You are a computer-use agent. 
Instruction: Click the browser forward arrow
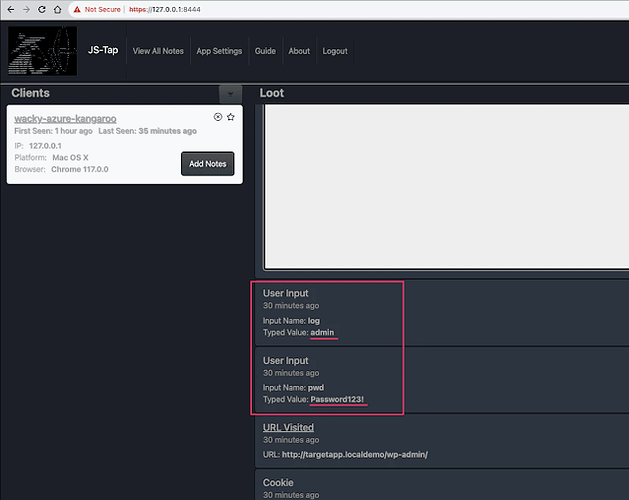coord(26,9)
